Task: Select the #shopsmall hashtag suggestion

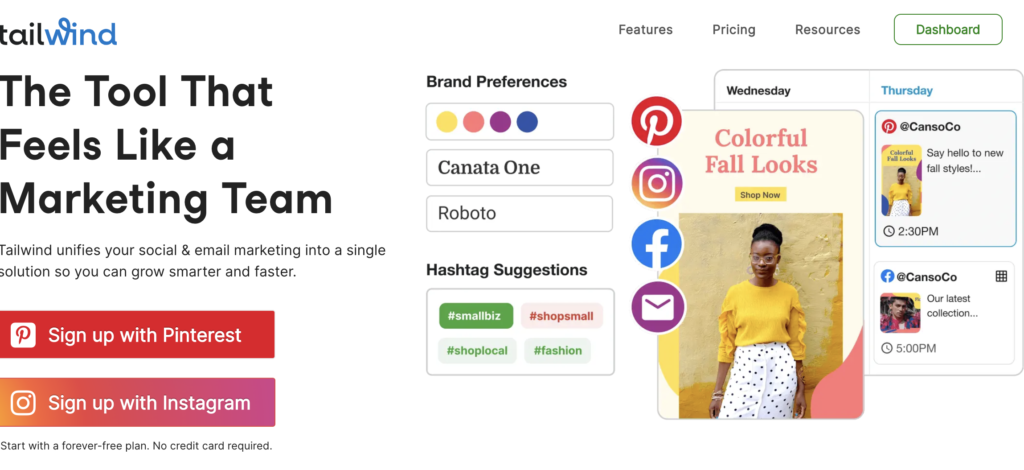Action: click(x=561, y=316)
